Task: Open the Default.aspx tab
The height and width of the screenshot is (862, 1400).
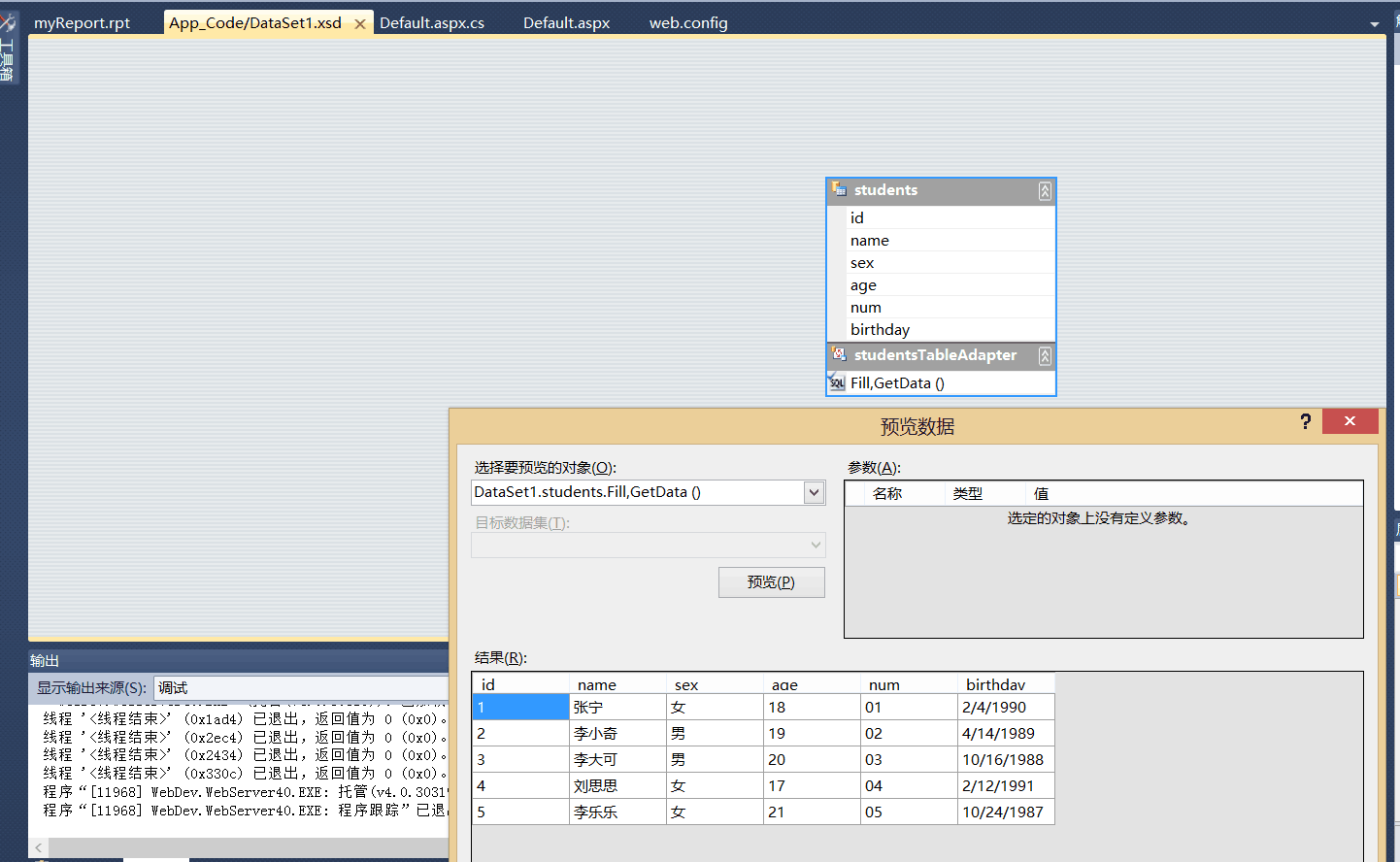Action: point(566,22)
